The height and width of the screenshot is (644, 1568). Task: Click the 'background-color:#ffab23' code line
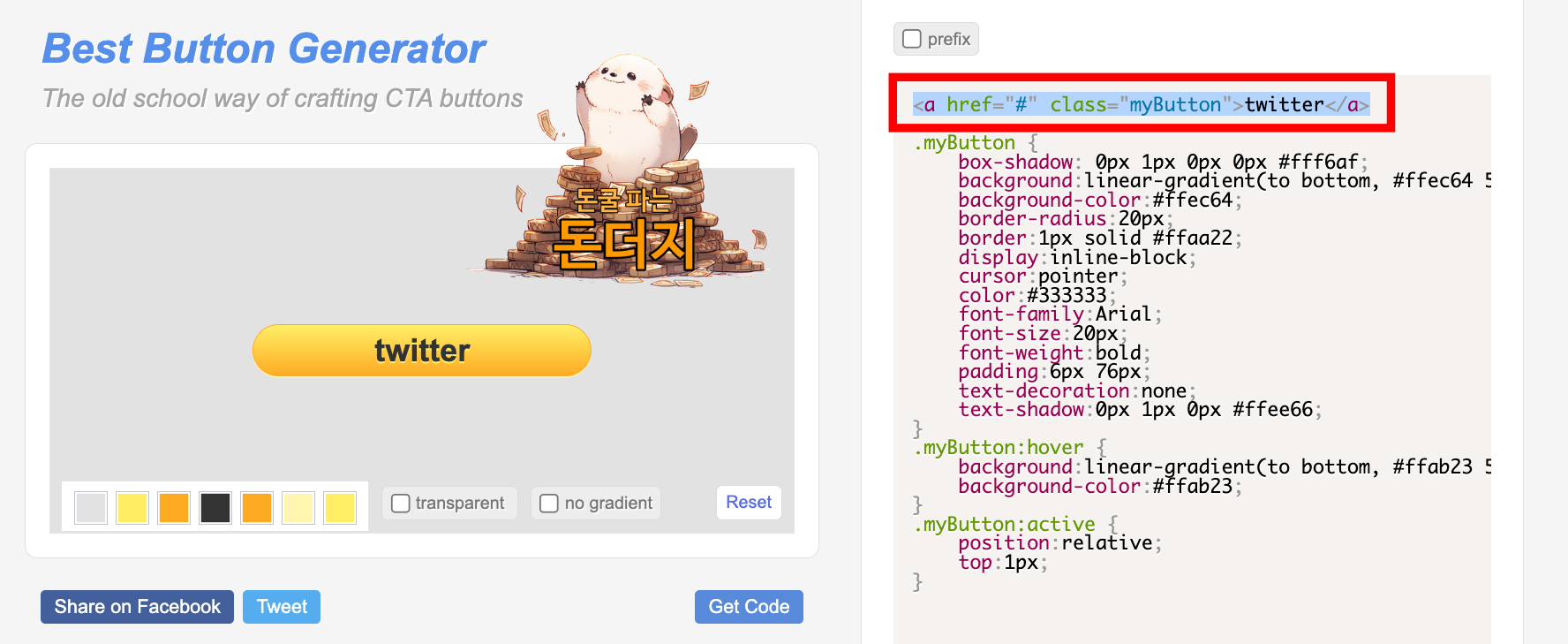click(1100, 486)
